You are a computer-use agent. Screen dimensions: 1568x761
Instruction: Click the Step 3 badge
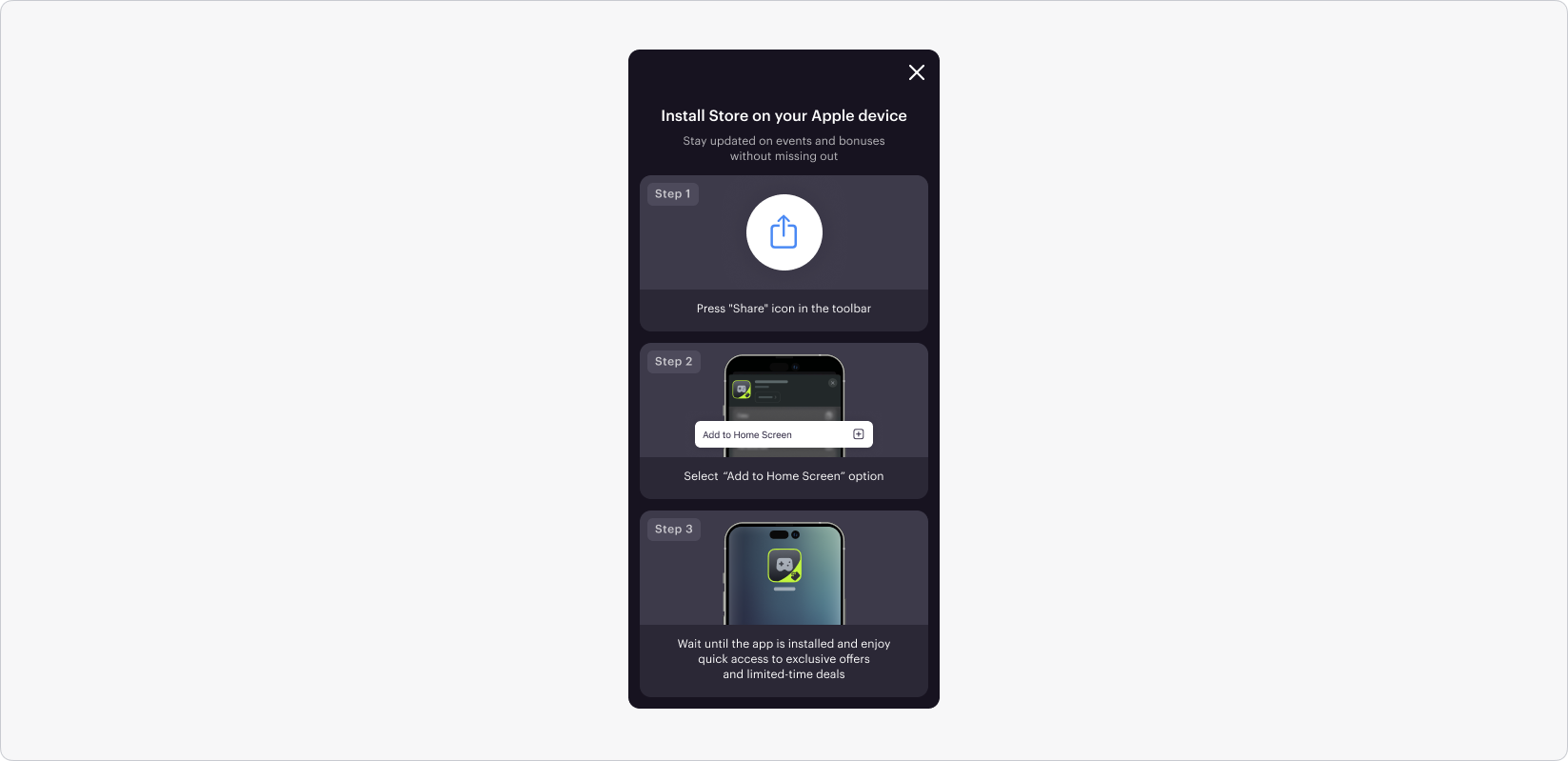(674, 530)
